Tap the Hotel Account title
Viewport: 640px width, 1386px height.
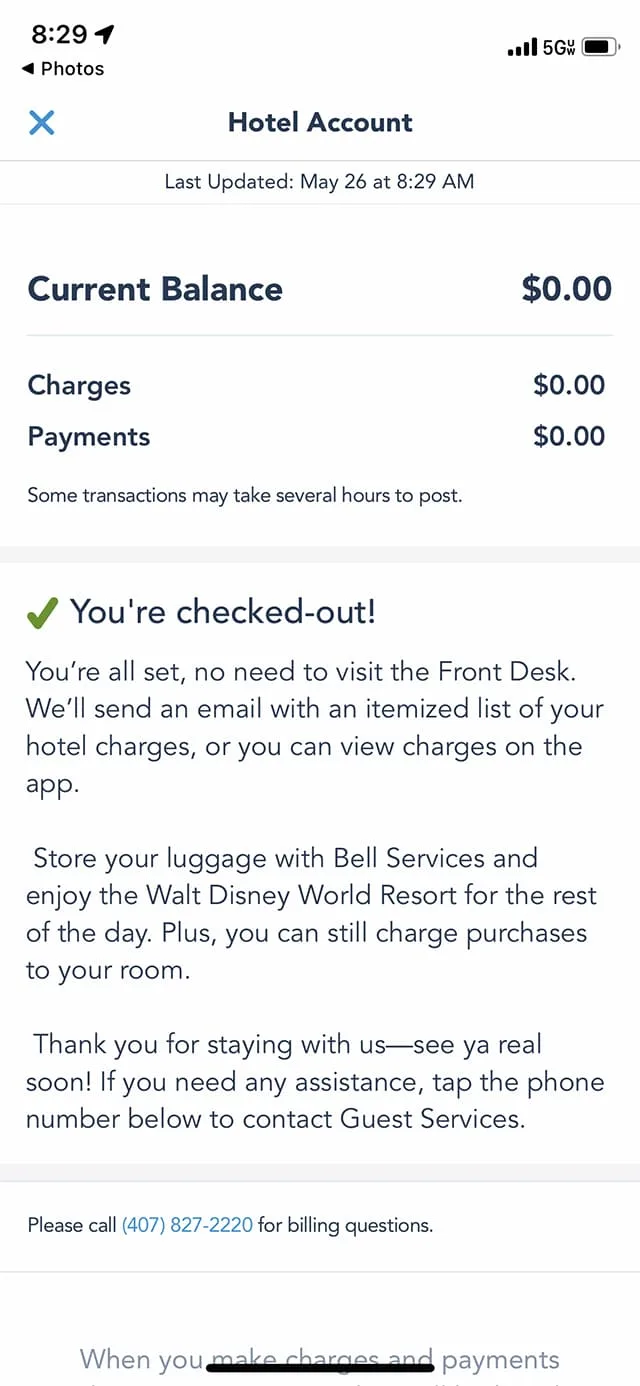(320, 123)
